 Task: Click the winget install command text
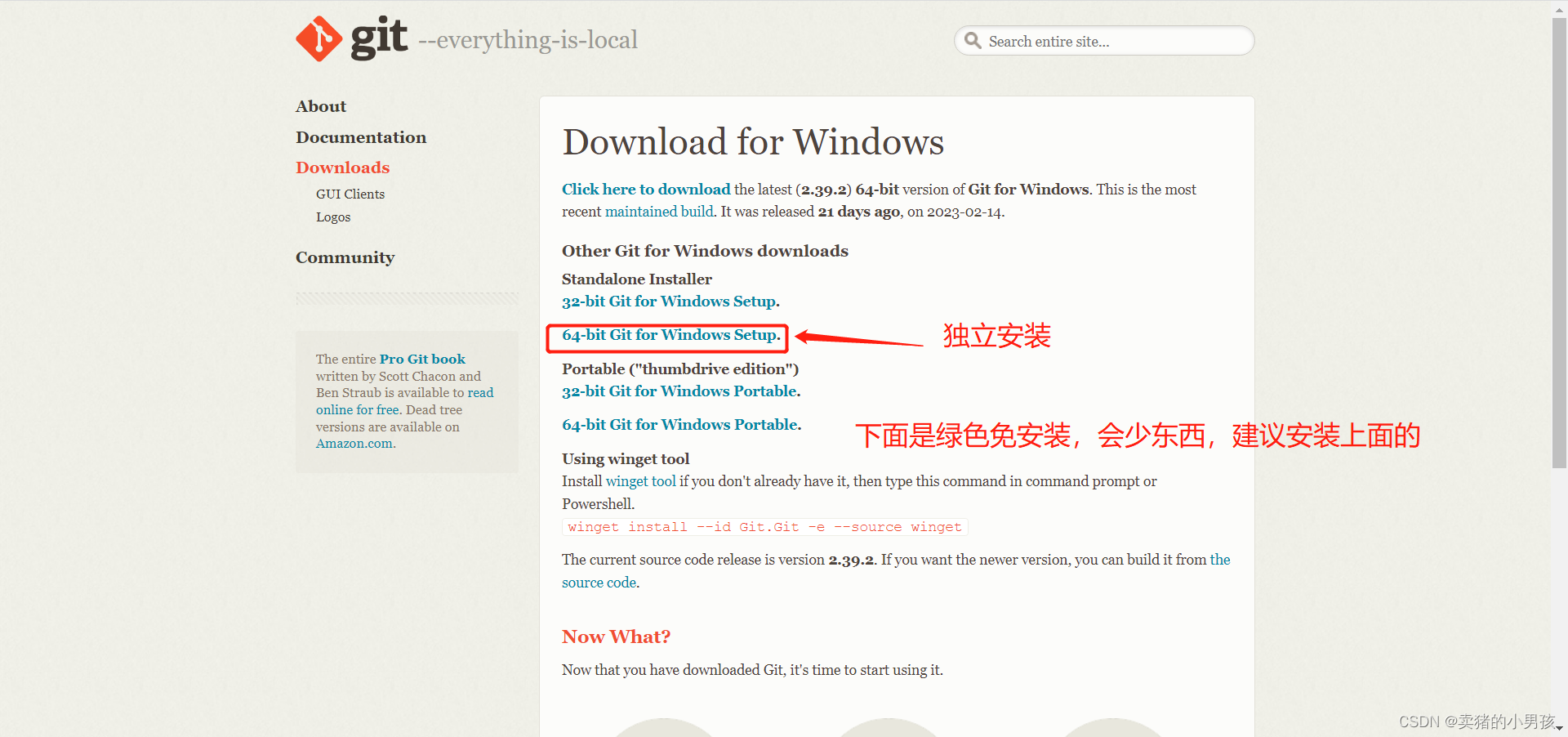click(765, 527)
